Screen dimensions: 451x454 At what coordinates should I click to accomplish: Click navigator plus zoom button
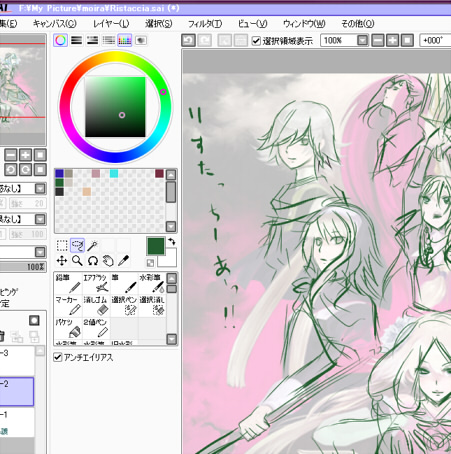(x=26, y=155)
